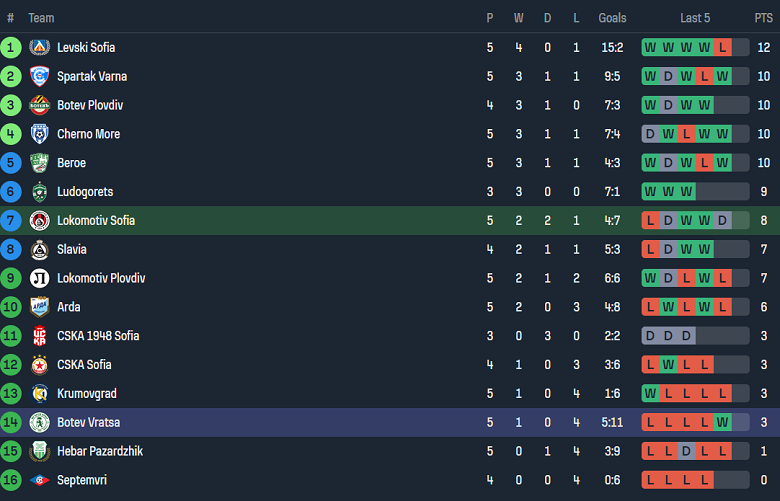The image size is (780, 501).
Task: Click the Spartak Varna club crest
Action: [39, 77]
